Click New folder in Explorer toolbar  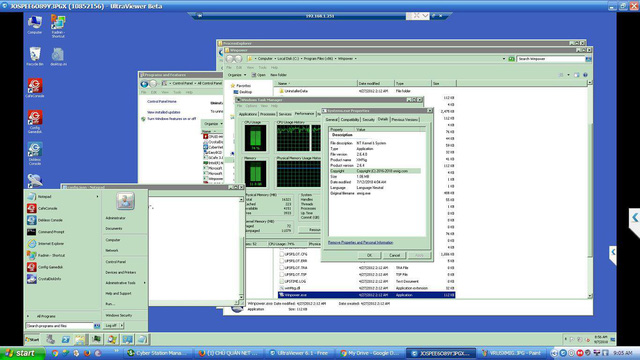coord(278,75)
